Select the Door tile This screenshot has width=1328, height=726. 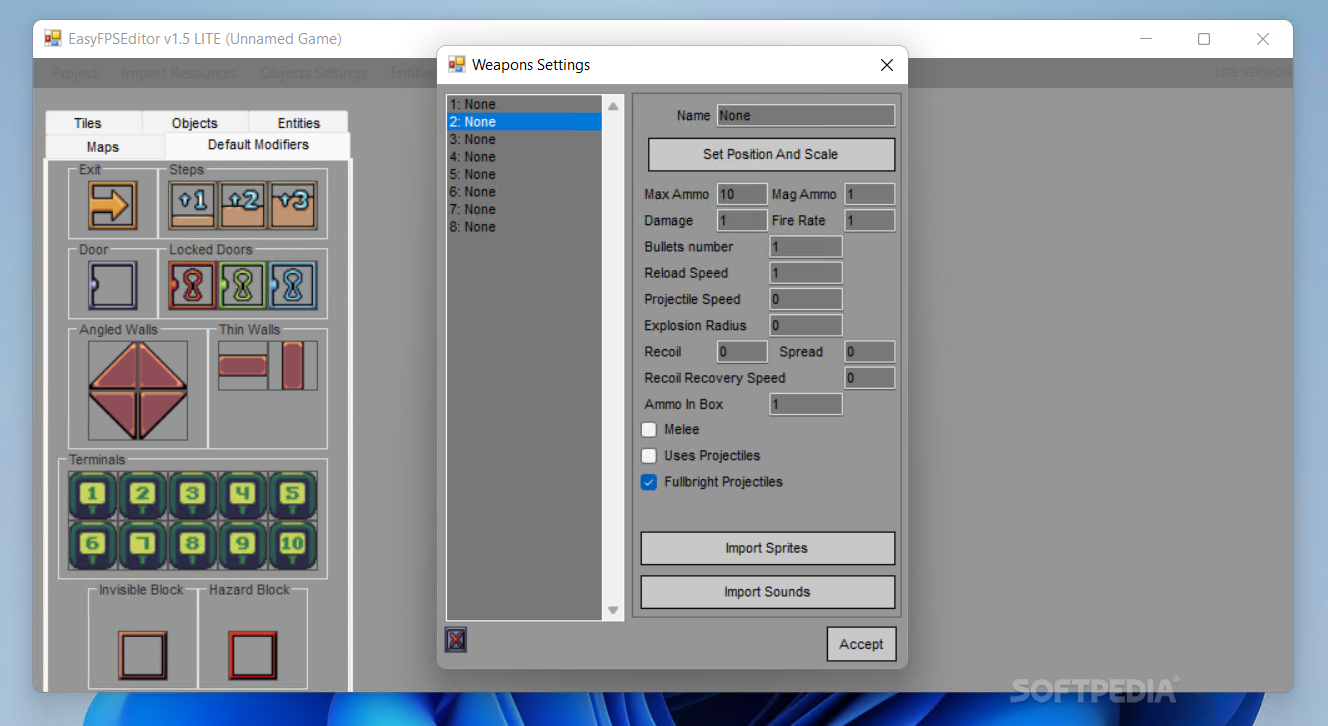113,285
